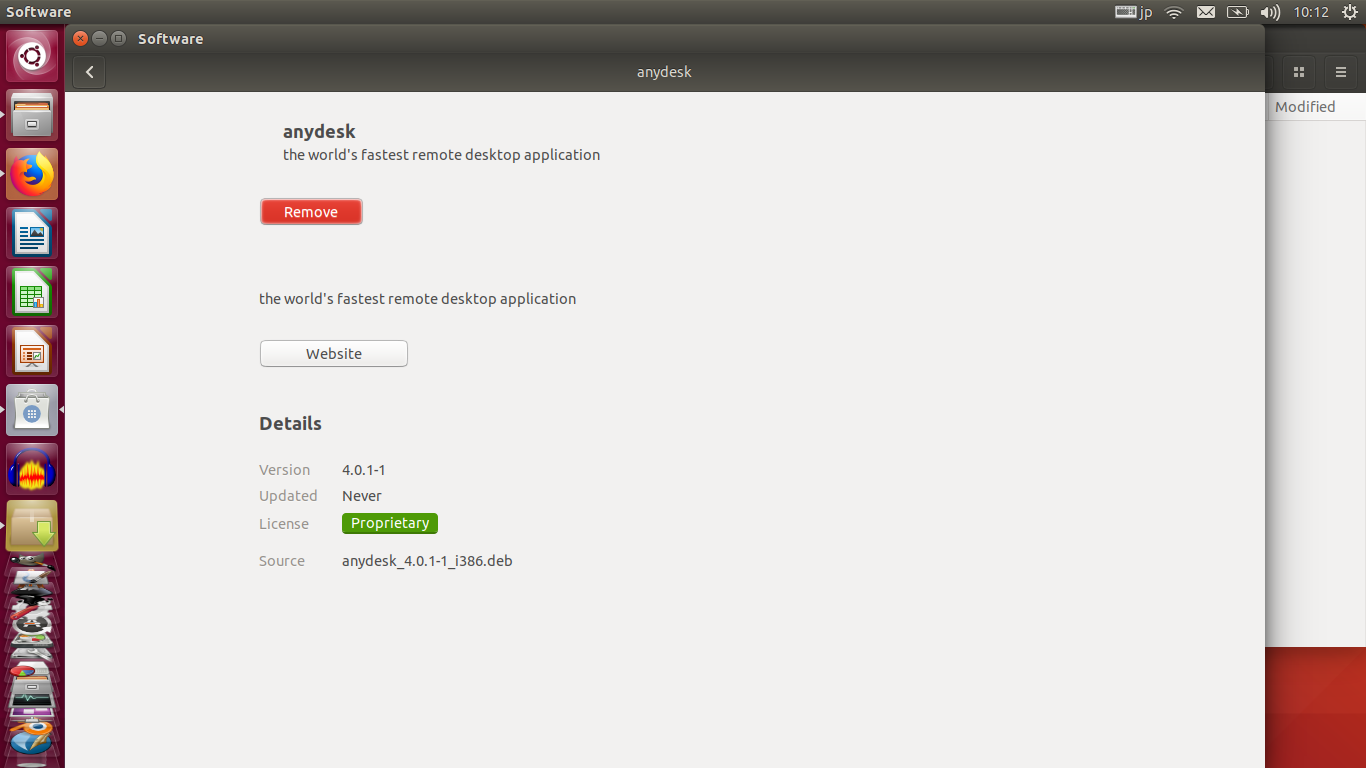Switch Files window to grid view

pos(1299,72)
